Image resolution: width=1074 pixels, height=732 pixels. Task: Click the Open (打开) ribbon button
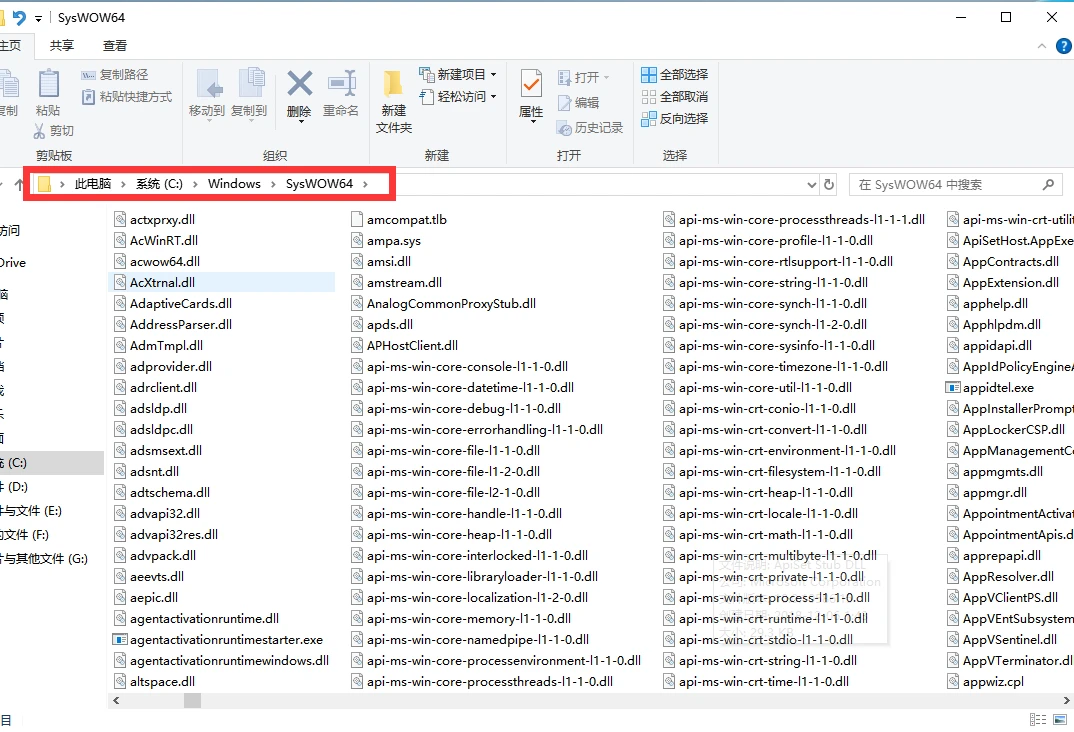click(x=583, y=77)
